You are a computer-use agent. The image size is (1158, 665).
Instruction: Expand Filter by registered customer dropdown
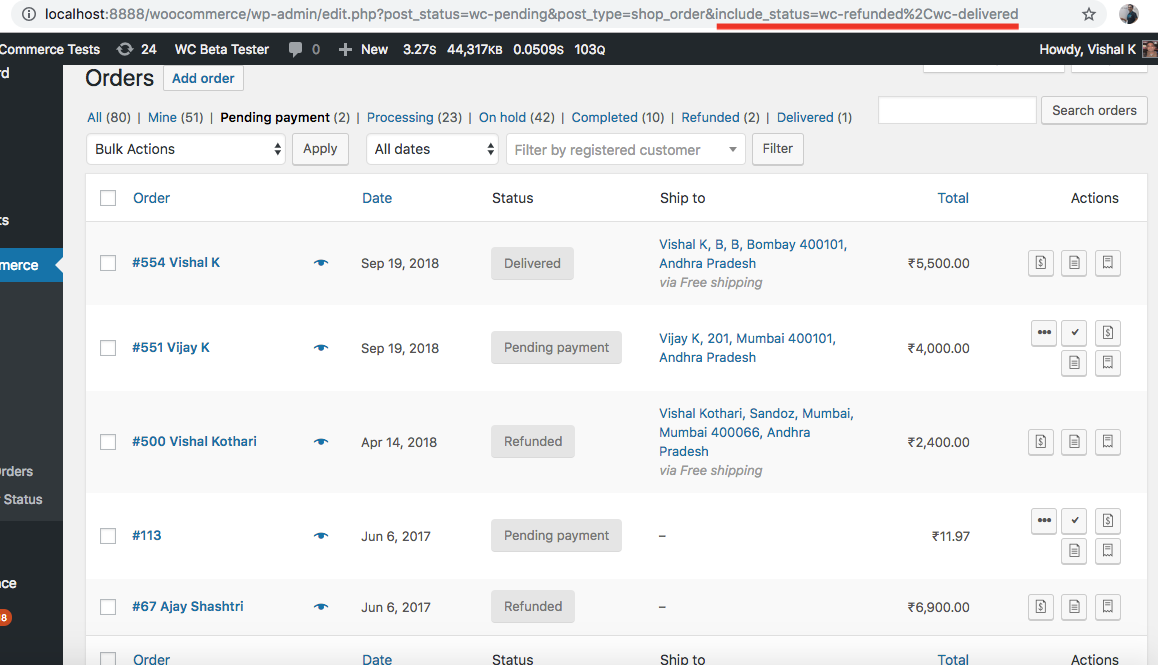(626, 149)
